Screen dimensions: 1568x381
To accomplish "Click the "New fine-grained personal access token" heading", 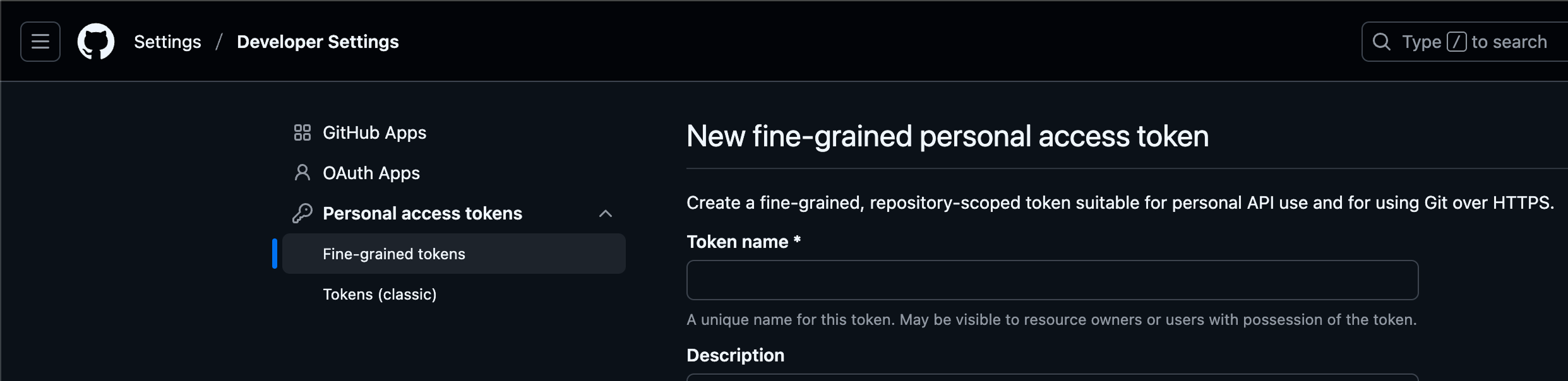I will (947, 136).
